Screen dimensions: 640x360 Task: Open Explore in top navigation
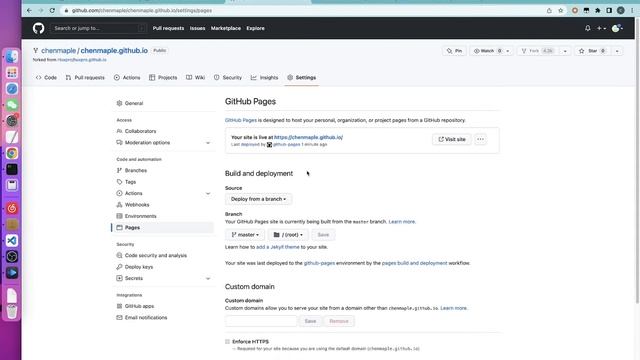tap(256, 28)
